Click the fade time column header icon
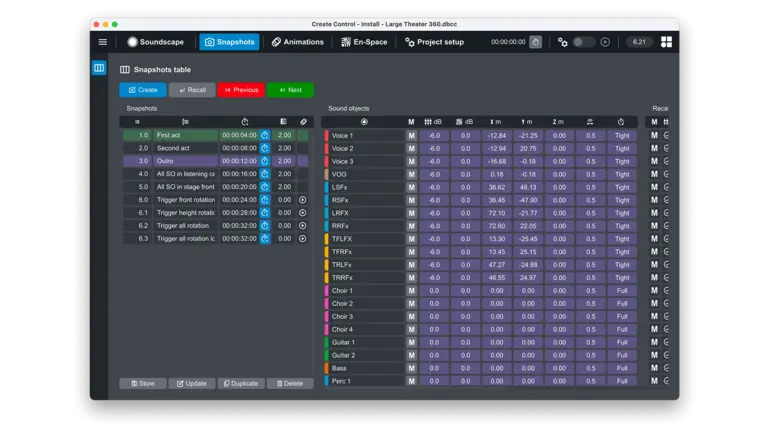 click(x=284, y=122)
